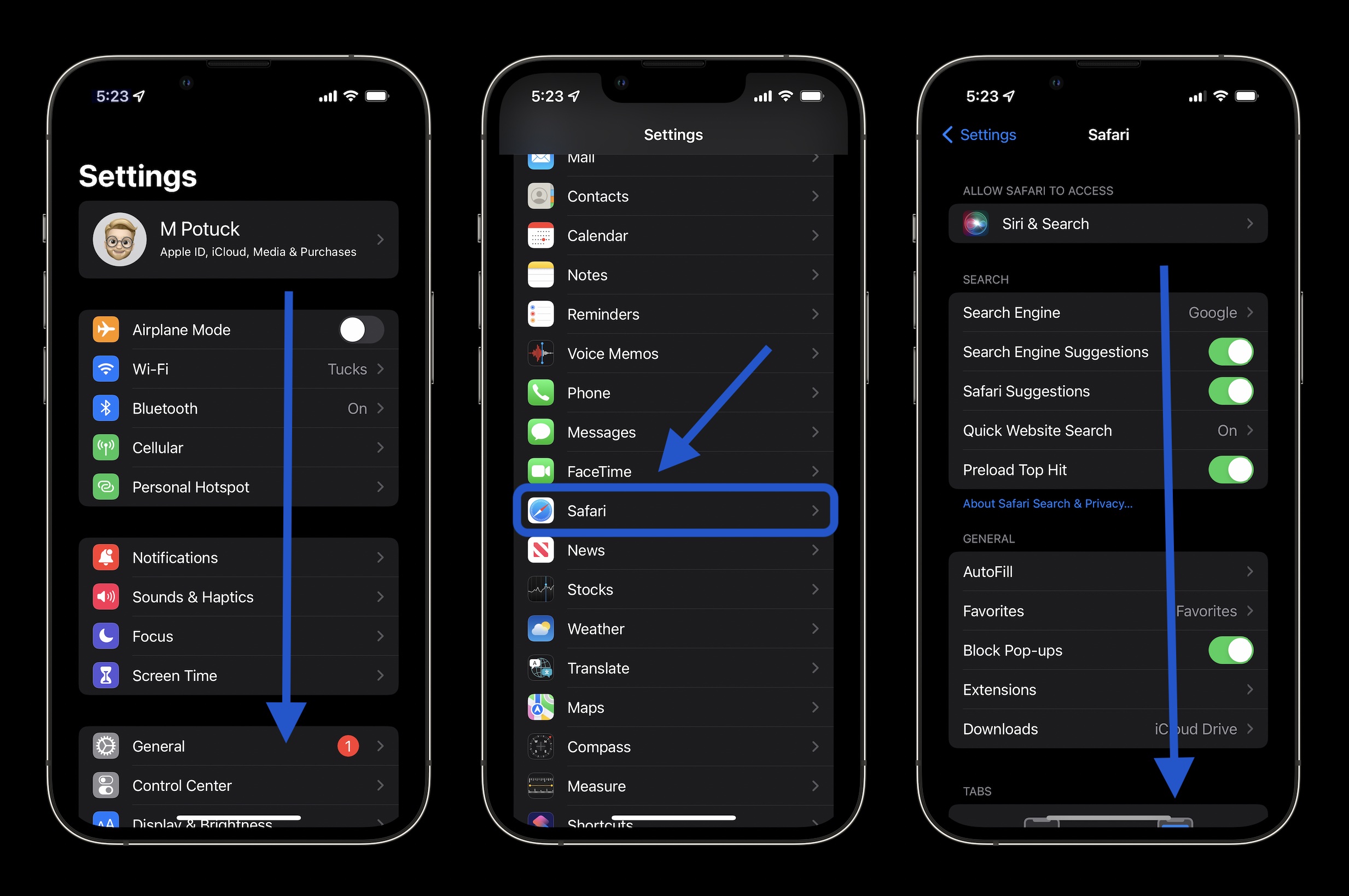Select Safari from the Settings list
This screenshot has width=1349, height=896.
pos(674,510)
